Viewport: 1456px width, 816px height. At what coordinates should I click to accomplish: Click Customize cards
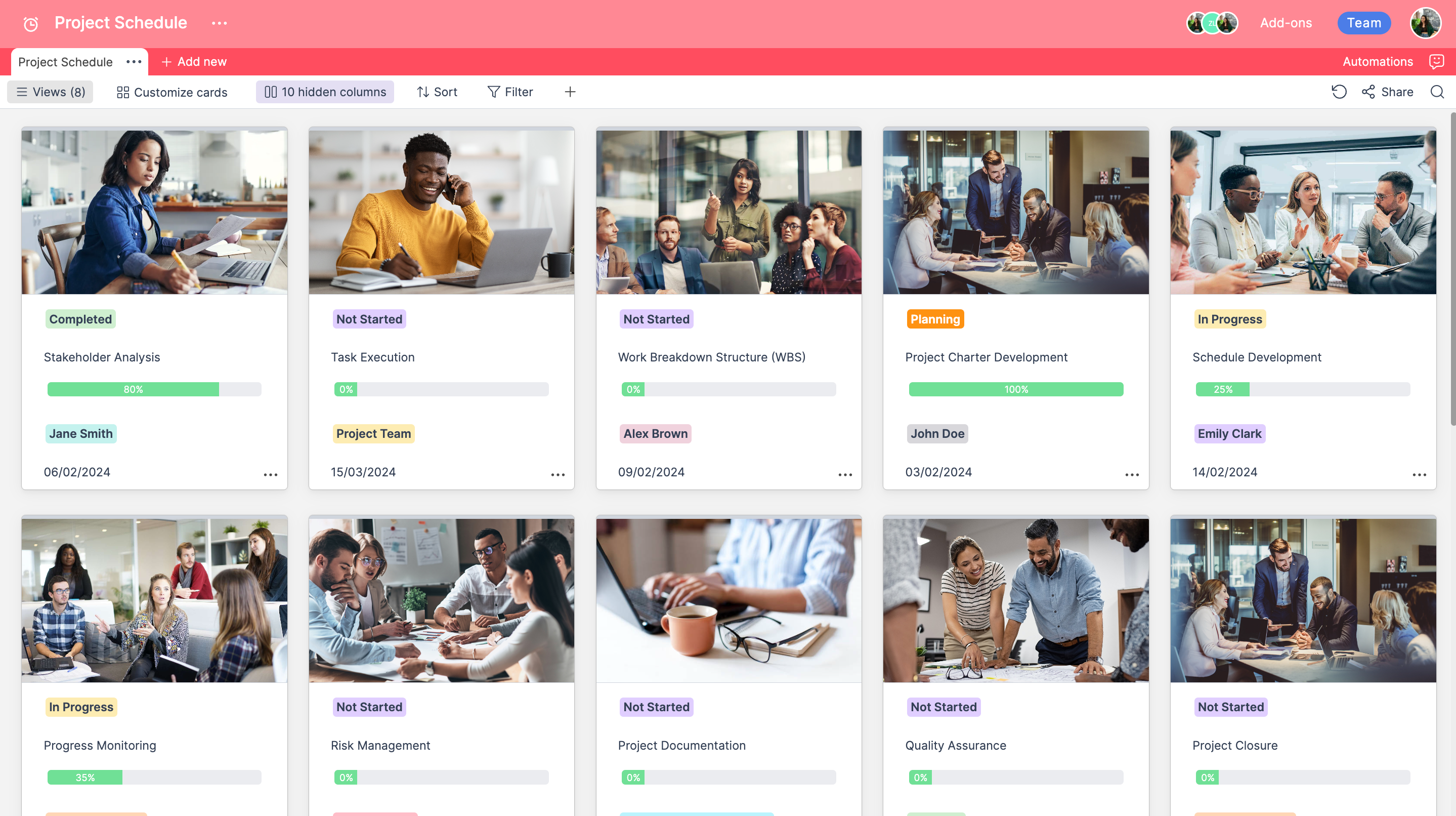click(x=172, y=92)
